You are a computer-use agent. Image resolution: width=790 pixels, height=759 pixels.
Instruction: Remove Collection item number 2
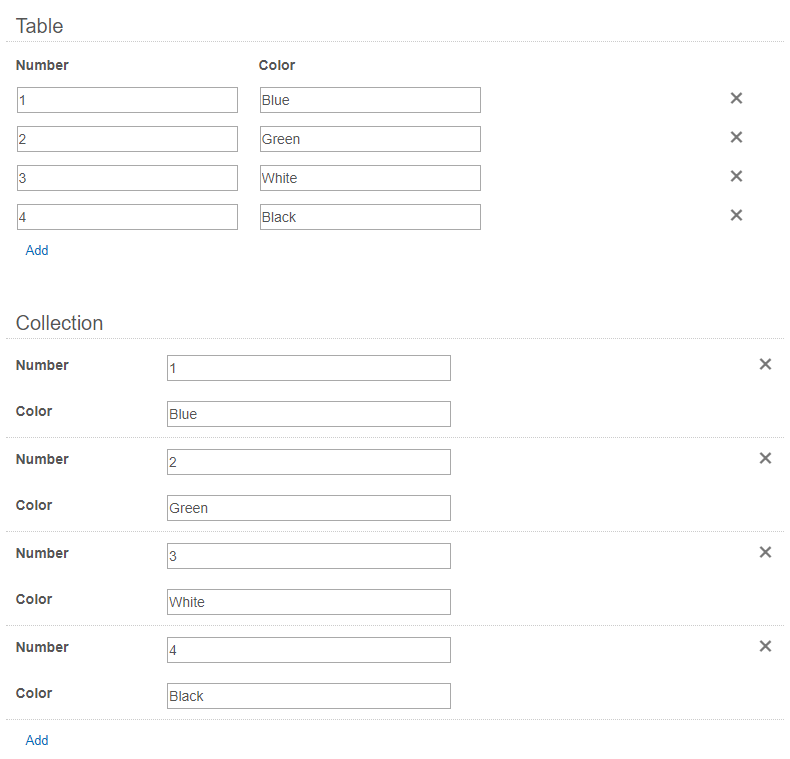click(765, 458)
